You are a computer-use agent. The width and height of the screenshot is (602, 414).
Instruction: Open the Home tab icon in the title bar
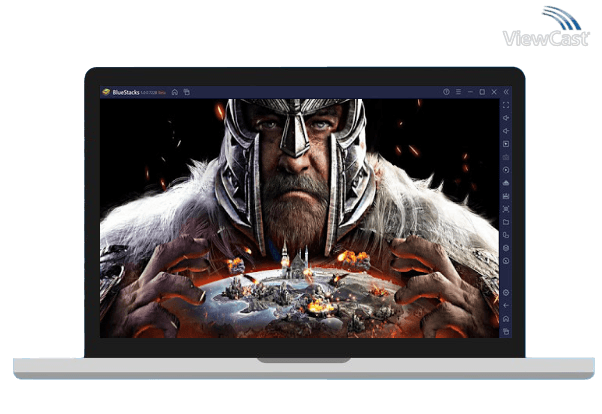(175, 92)
